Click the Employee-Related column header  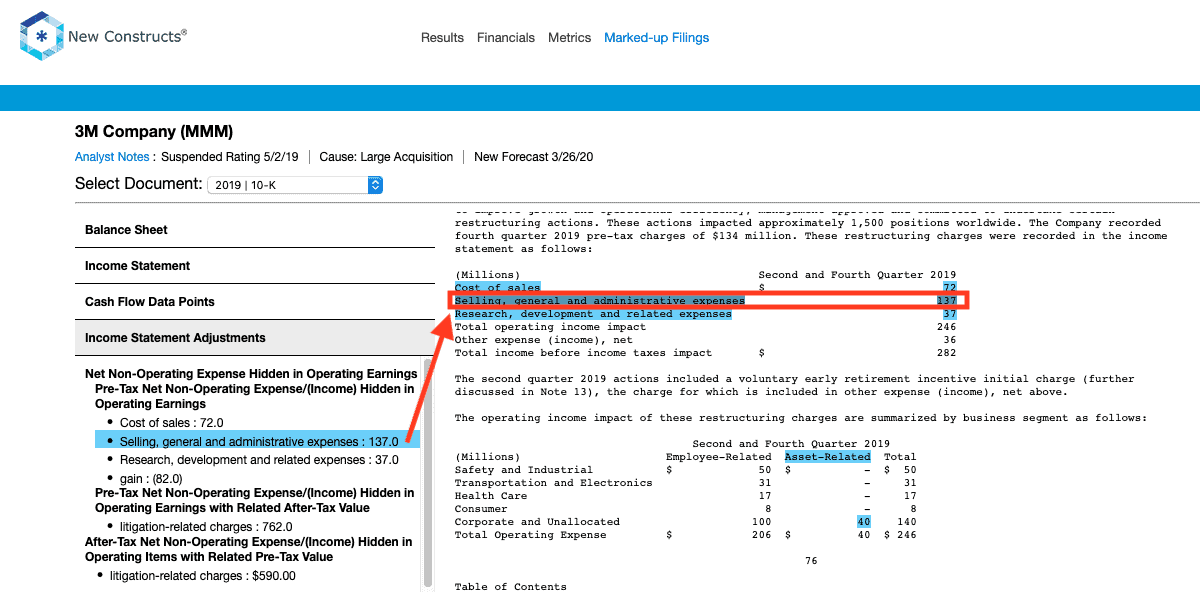pyautogui.click(x=718, y=457)
